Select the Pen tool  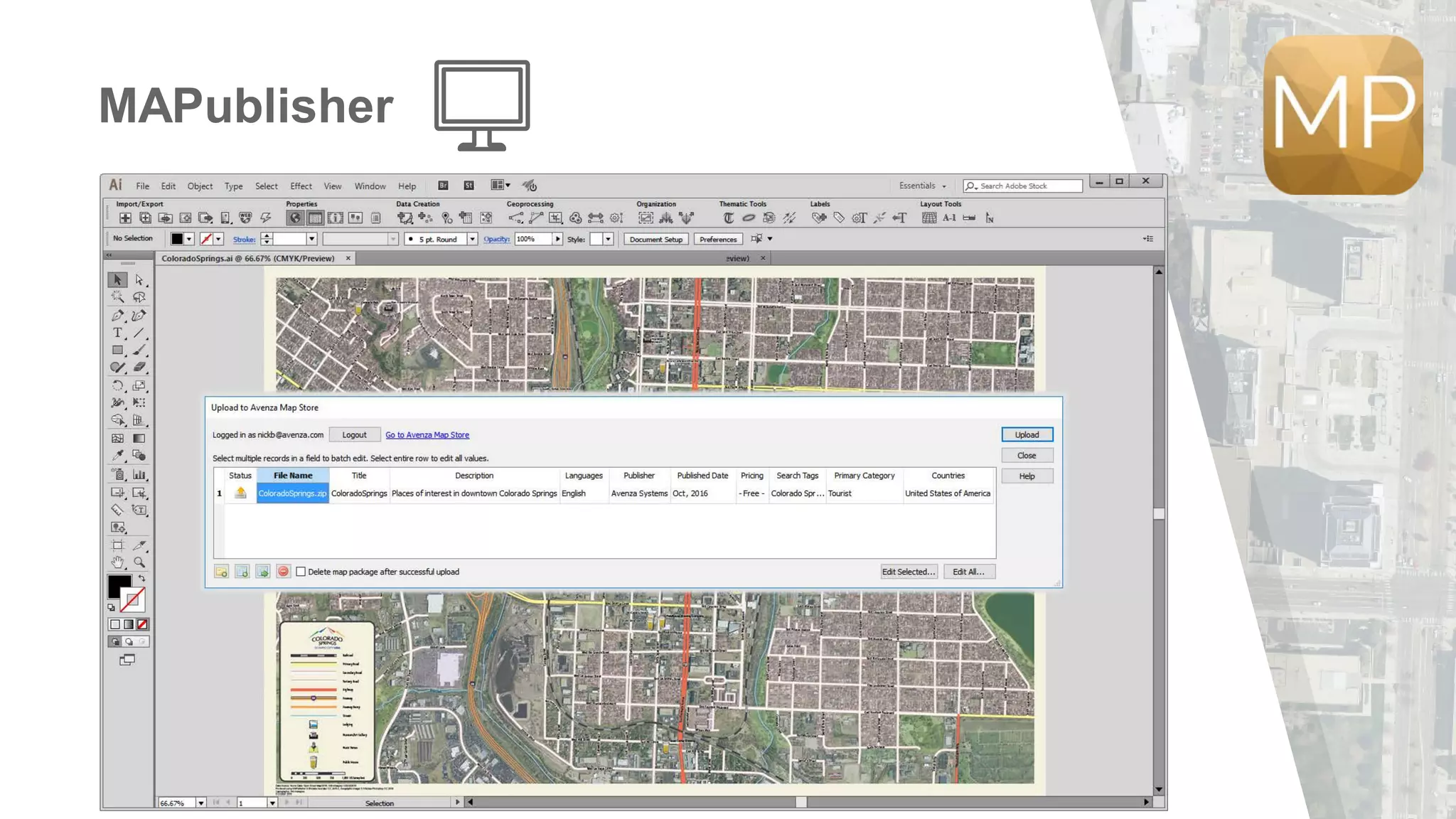(117, 315)
